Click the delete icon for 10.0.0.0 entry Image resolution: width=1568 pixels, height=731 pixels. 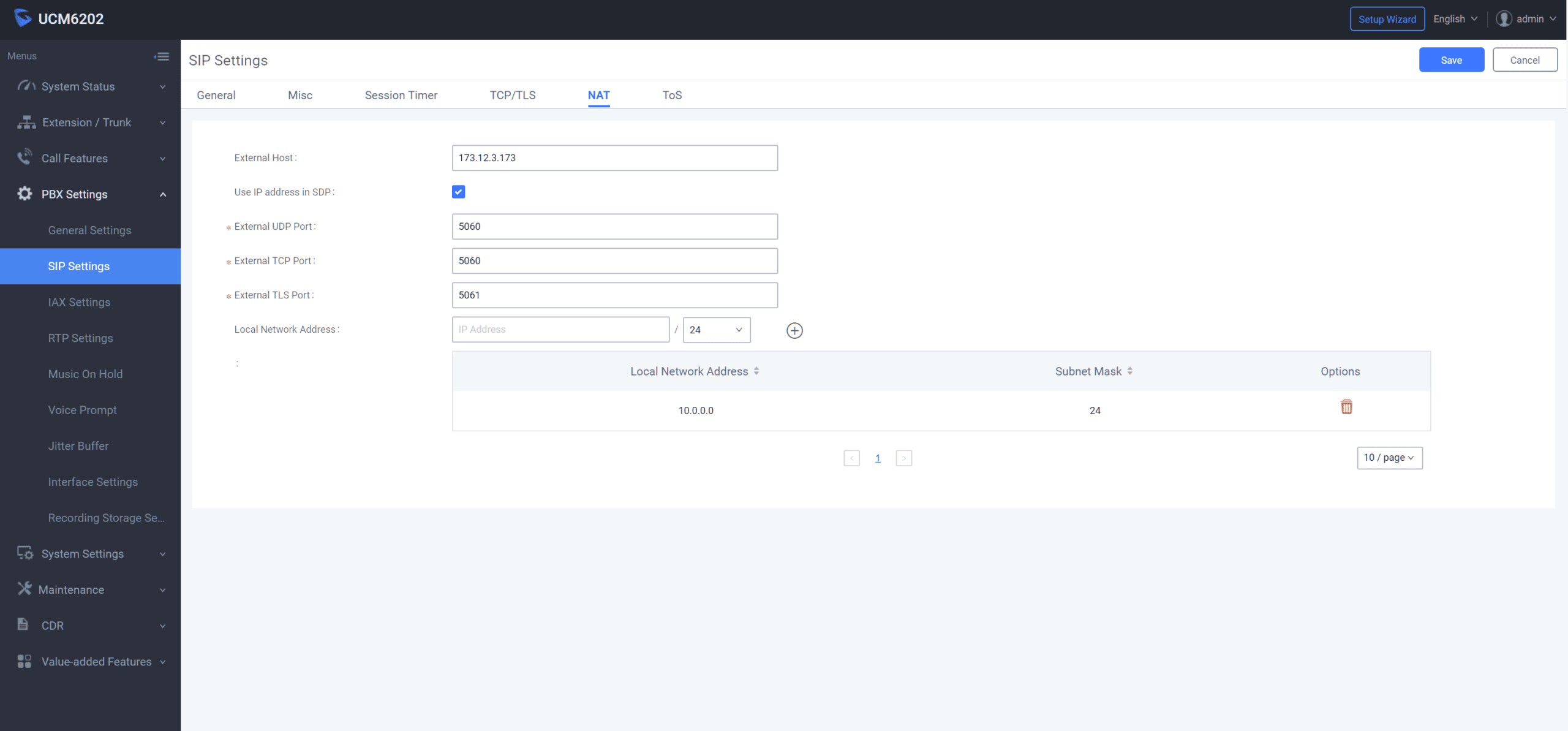pyautogui.click(x=1346, y=407)
